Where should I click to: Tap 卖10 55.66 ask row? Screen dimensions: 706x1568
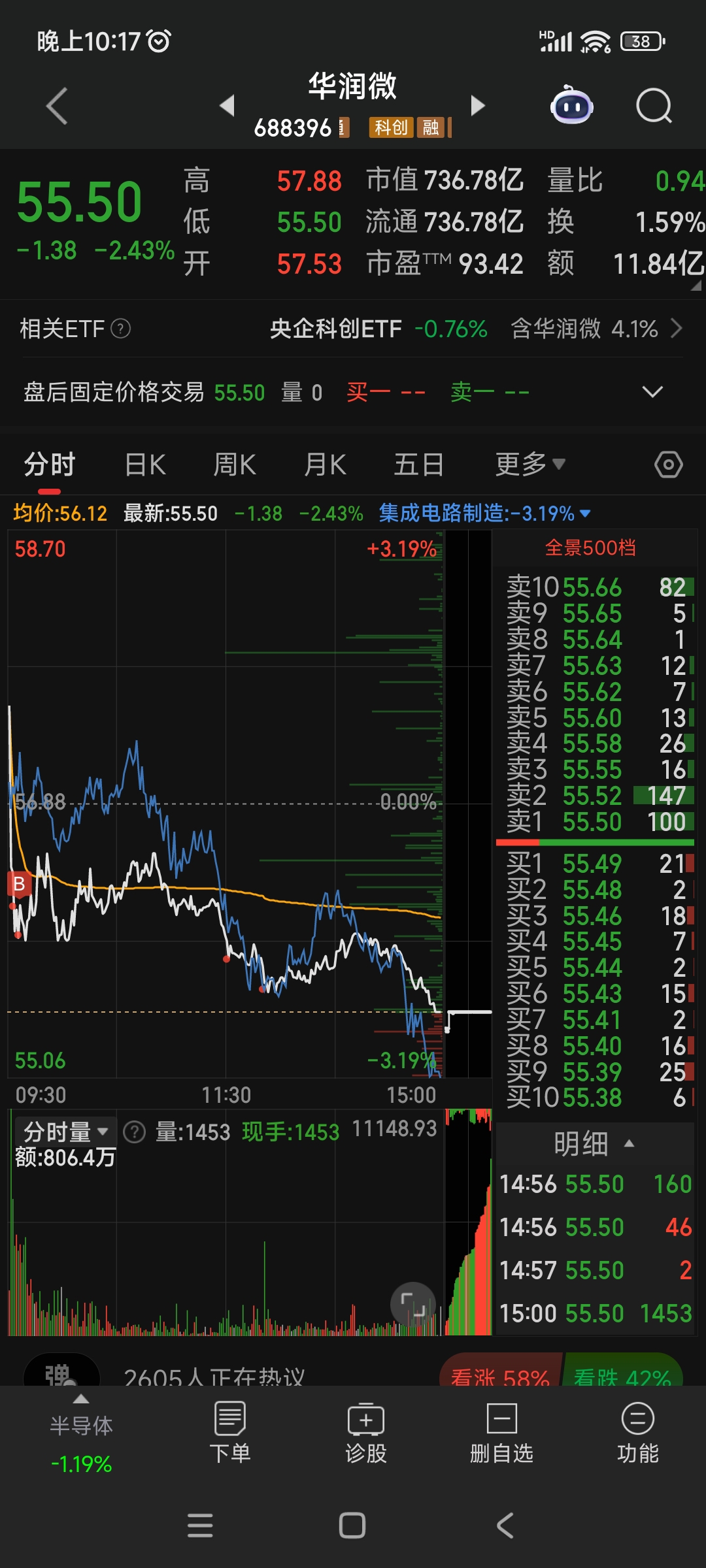(596, 587)
